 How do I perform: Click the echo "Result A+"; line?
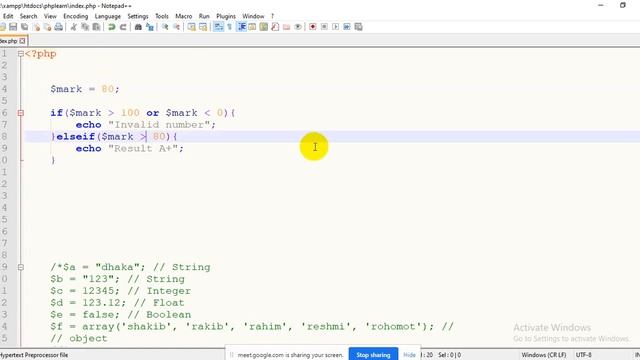coord(129,148)
